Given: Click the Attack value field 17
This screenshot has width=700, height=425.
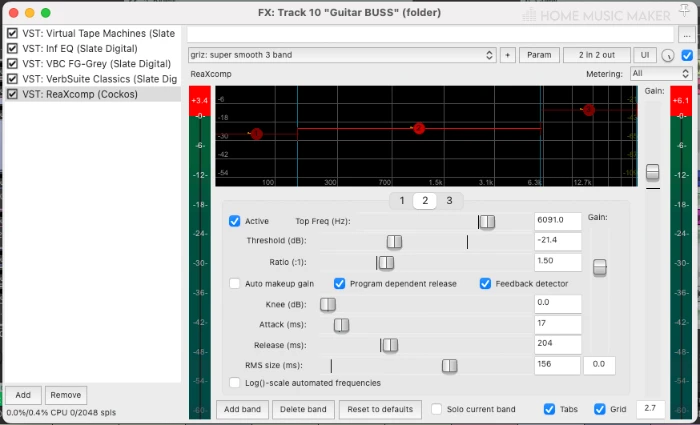Looking at the screenshot, I should (558, 325).
